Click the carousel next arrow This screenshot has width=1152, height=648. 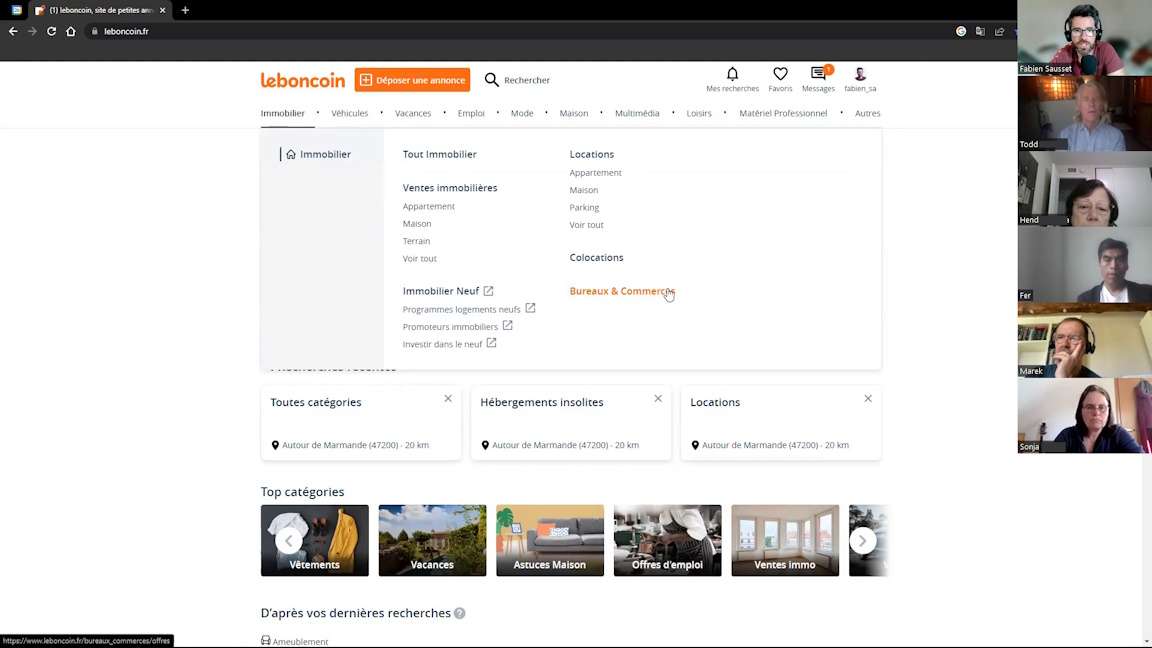pyautogui.click(x=863, y=541)
